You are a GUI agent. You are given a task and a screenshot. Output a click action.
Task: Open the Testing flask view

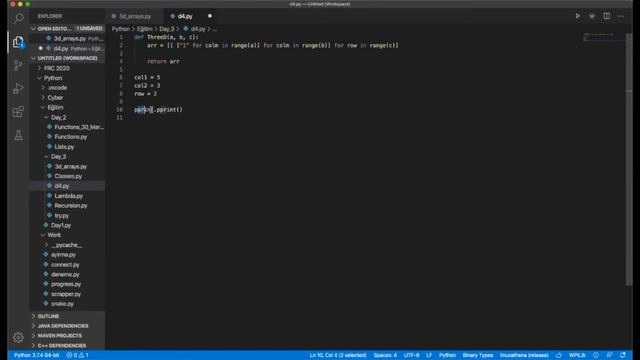(x=18, y=135)
